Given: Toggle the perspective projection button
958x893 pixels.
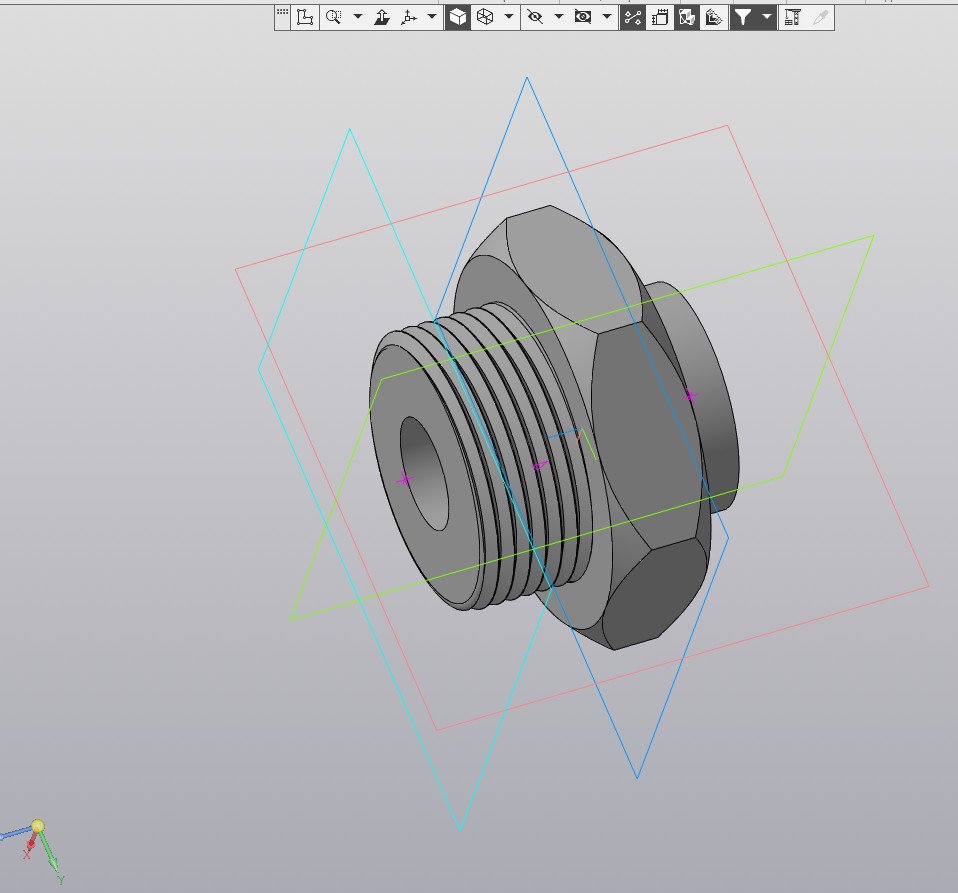Looking at the screenshot, I should tap(660, 17).
